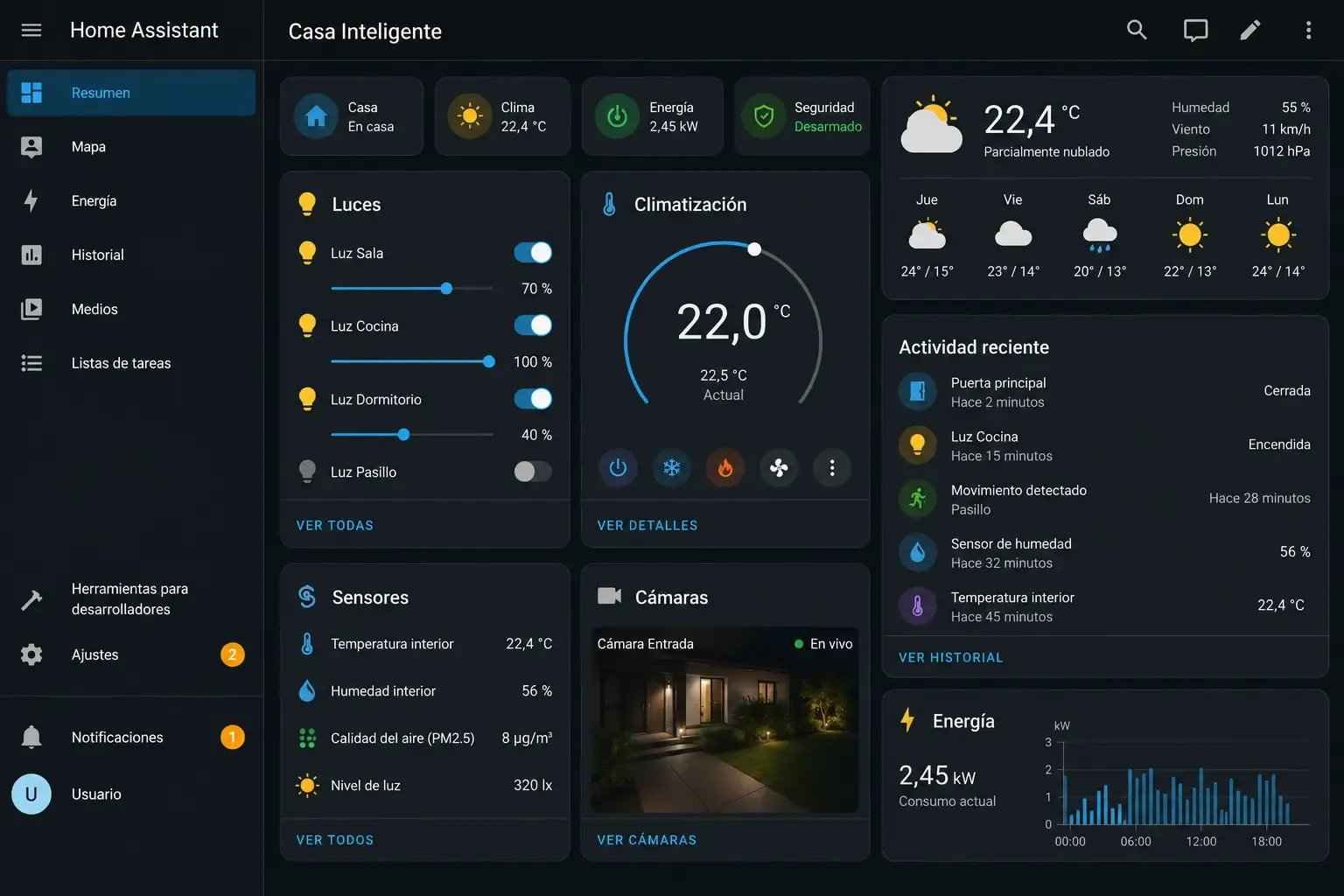Click the Casa home chip icon

(x=317, y=116)
